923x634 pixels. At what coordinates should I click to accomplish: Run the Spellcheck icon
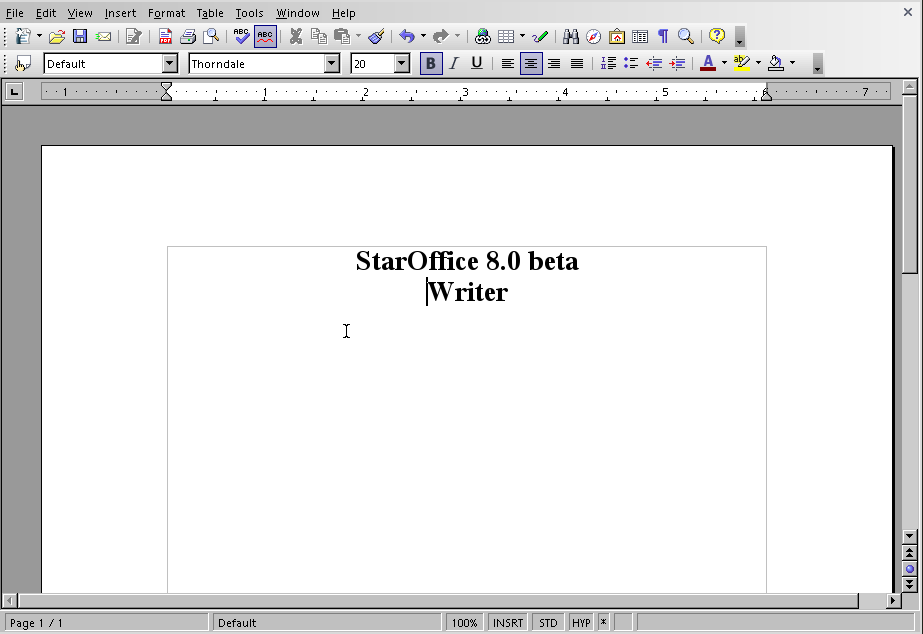click(241, 36)
